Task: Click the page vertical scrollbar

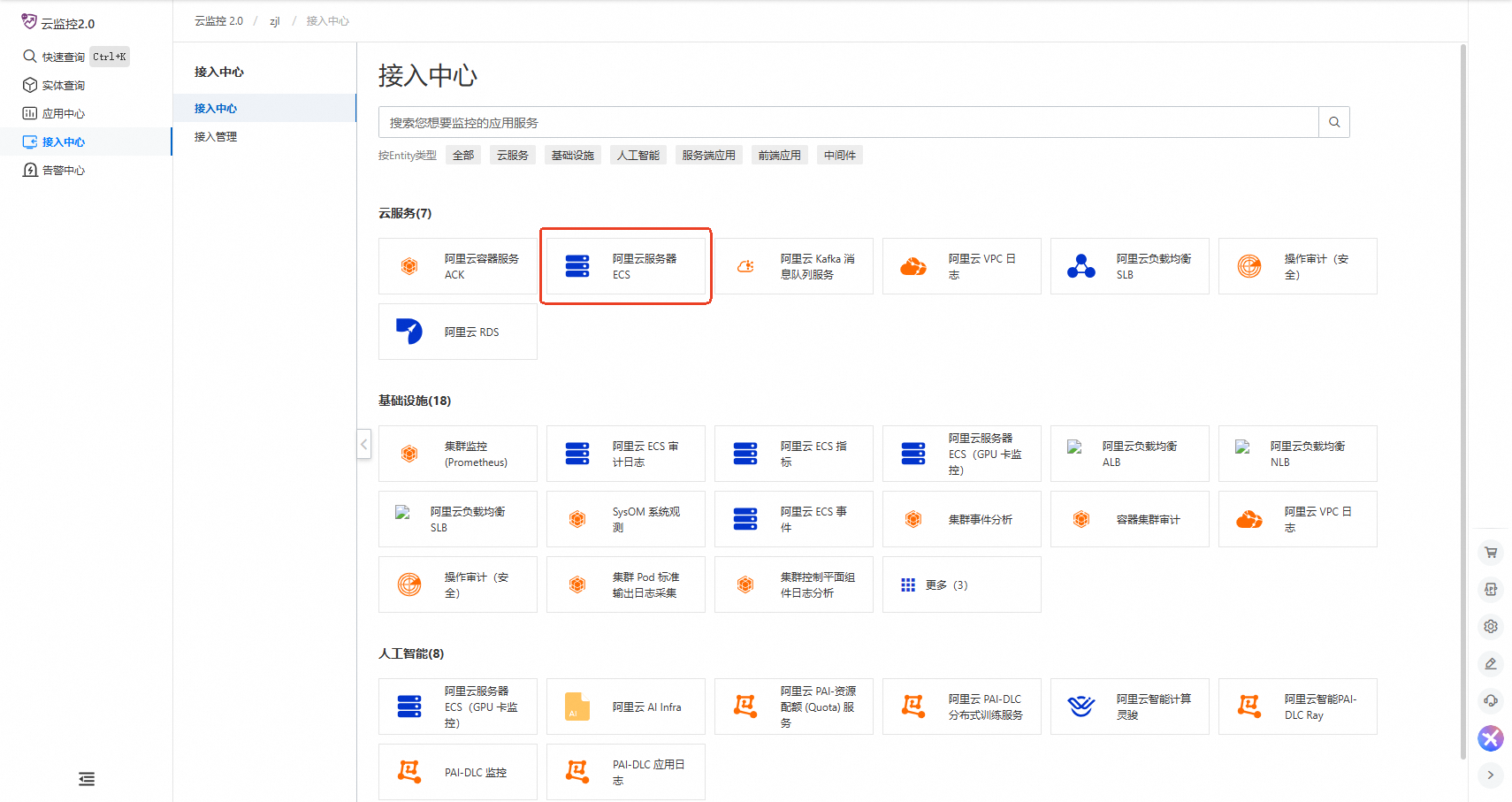Action: (x=1463, y=402)
